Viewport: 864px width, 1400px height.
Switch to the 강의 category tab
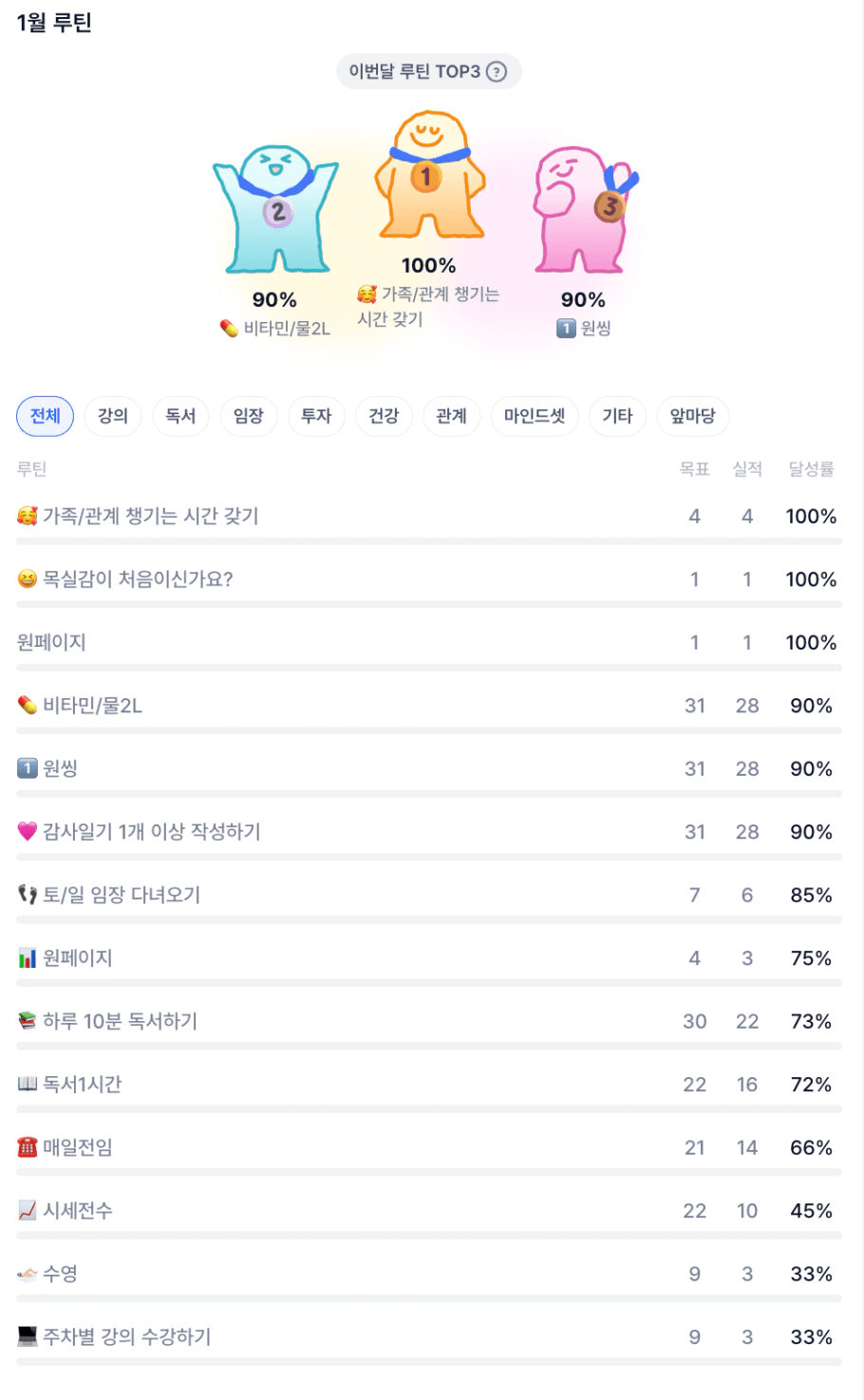[x=113, y=416]
